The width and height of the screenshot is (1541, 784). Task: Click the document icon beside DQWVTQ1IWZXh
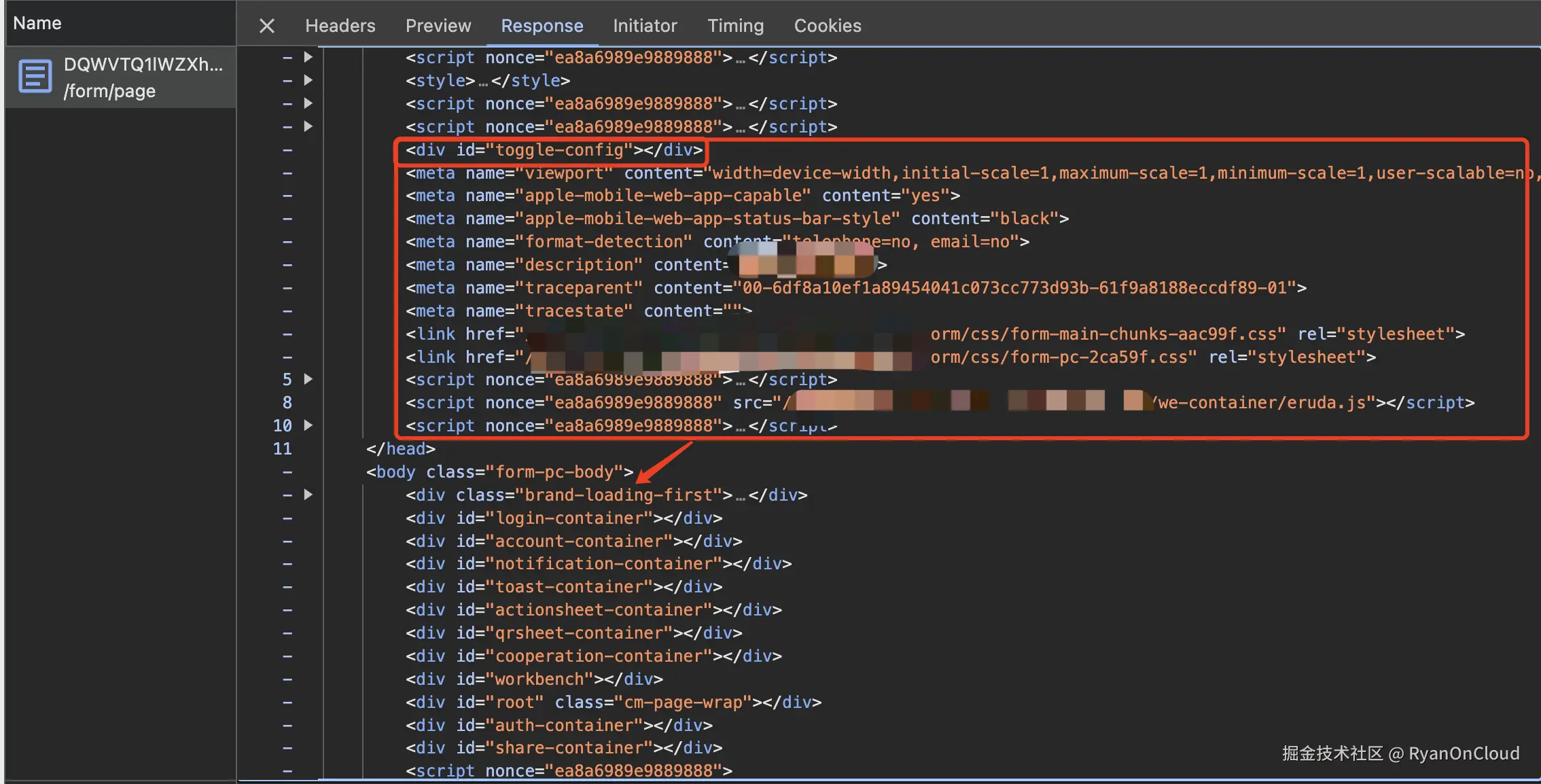click(x=35, y=77)
